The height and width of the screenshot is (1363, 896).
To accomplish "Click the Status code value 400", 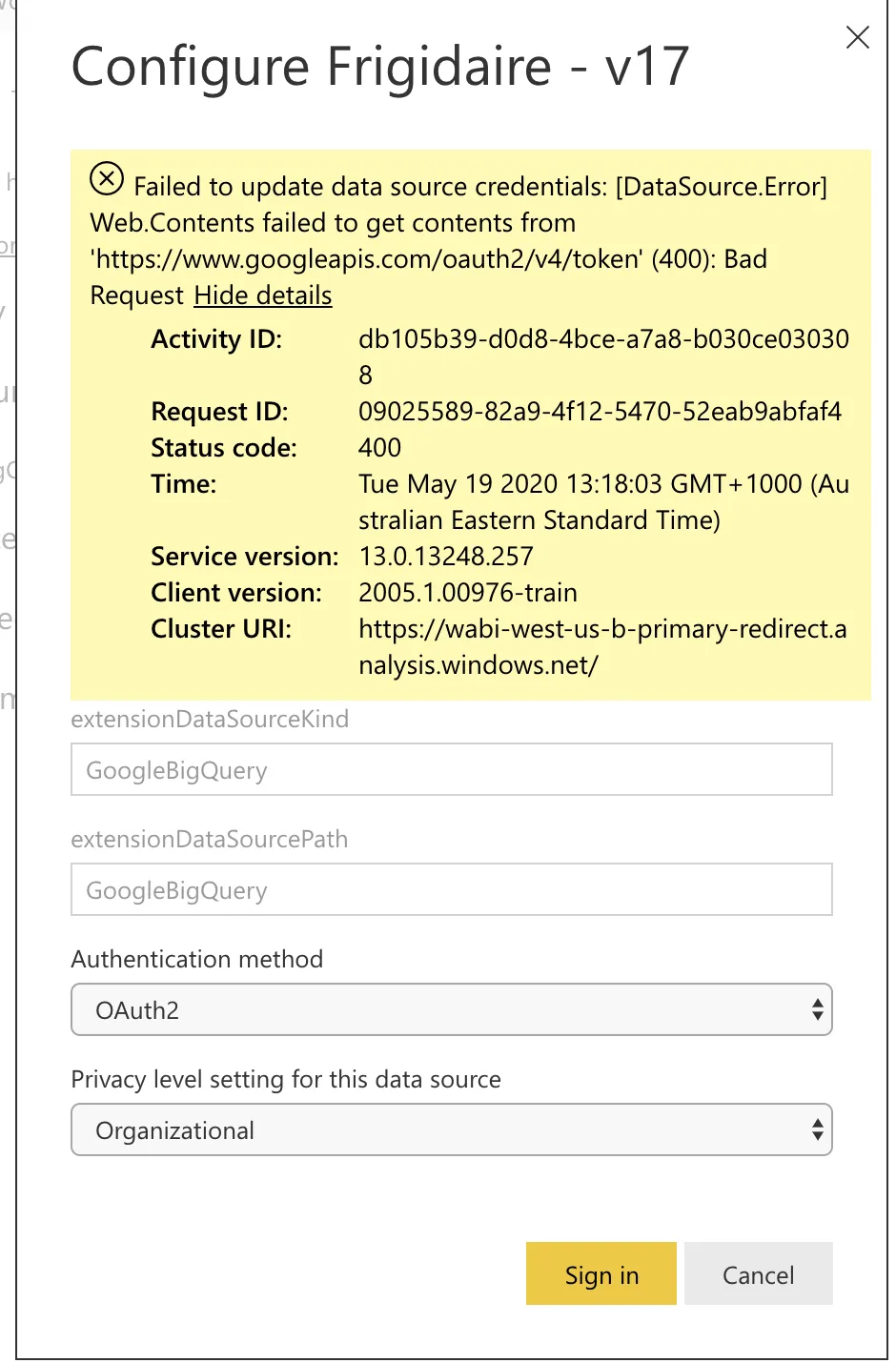I will point(379,448).
